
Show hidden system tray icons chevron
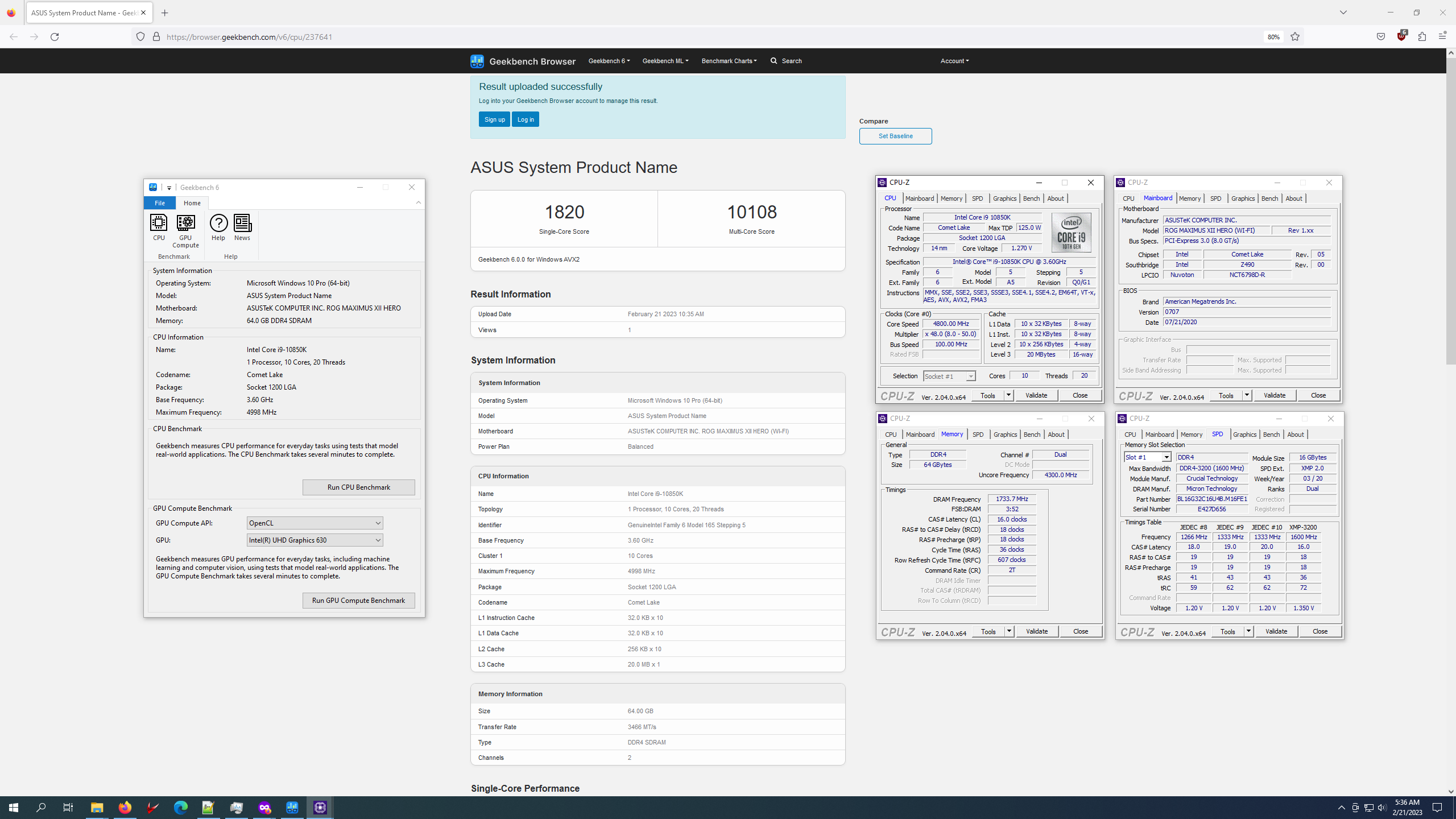tap(1342, 808)
